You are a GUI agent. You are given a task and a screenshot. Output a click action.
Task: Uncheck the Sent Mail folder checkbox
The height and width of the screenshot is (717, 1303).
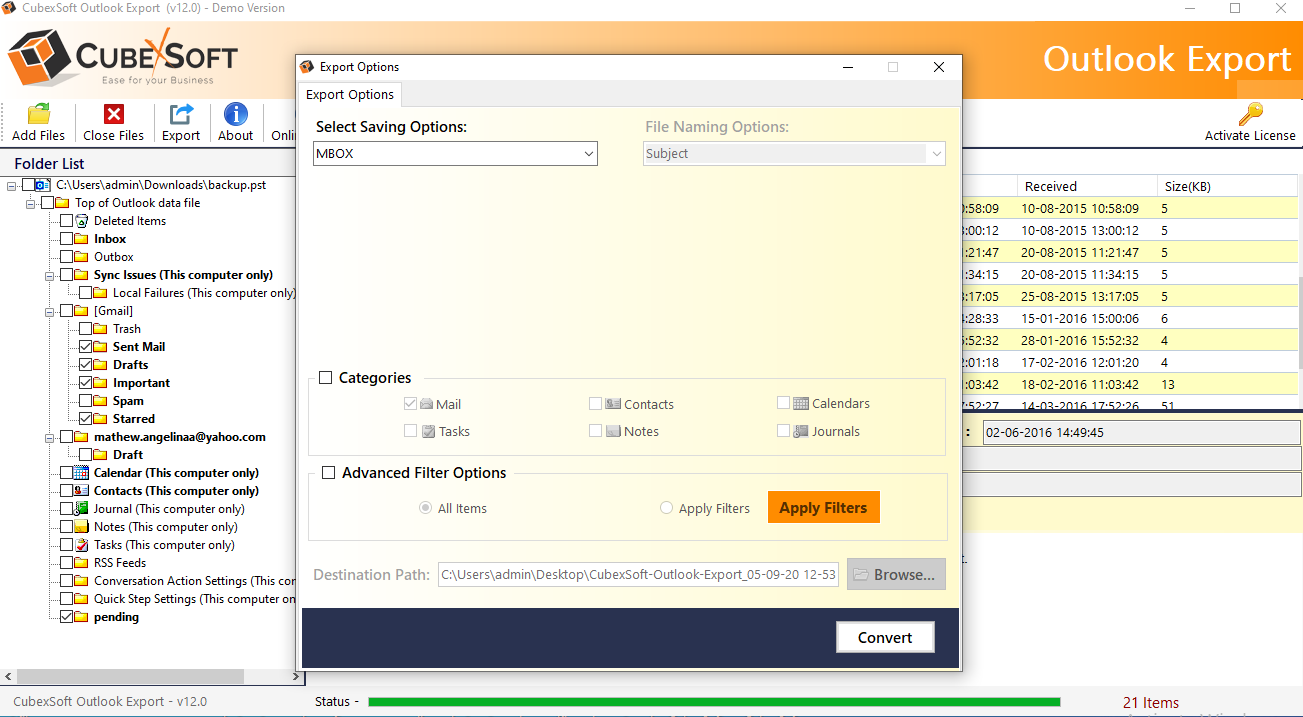[x=85, y=347]
